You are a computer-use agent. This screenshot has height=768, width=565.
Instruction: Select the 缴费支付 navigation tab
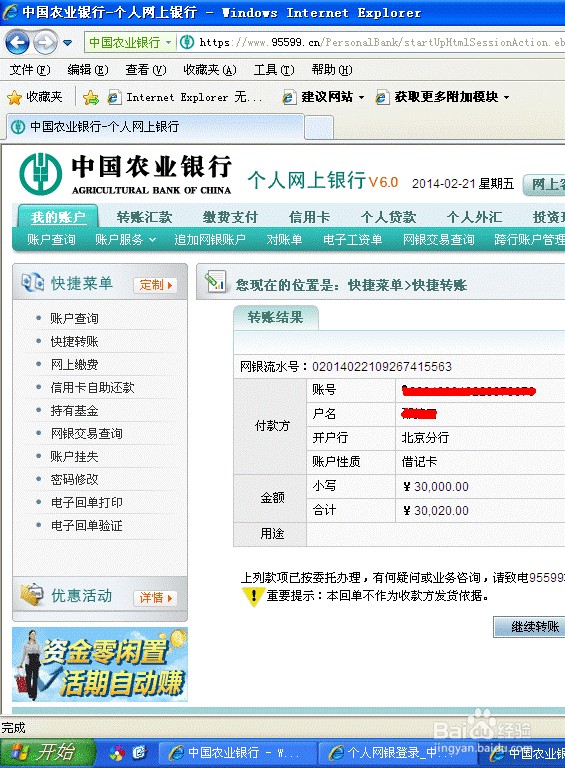[230, 217]
